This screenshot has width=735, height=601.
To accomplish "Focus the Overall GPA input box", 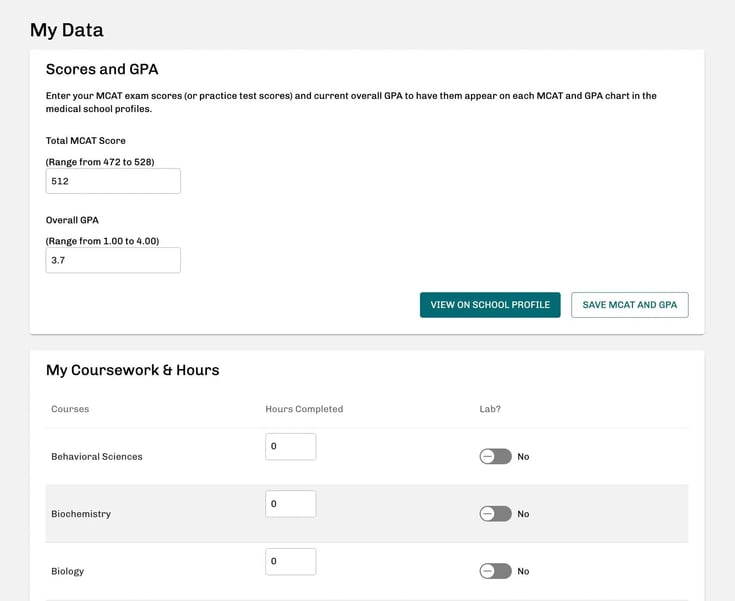I will [113, 260].
